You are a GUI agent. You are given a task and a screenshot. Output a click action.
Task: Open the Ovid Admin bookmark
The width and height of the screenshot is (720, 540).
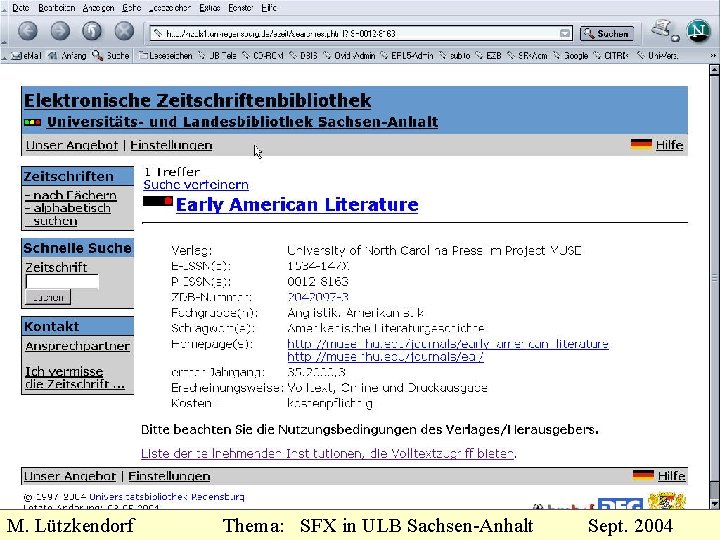[349, 56]
